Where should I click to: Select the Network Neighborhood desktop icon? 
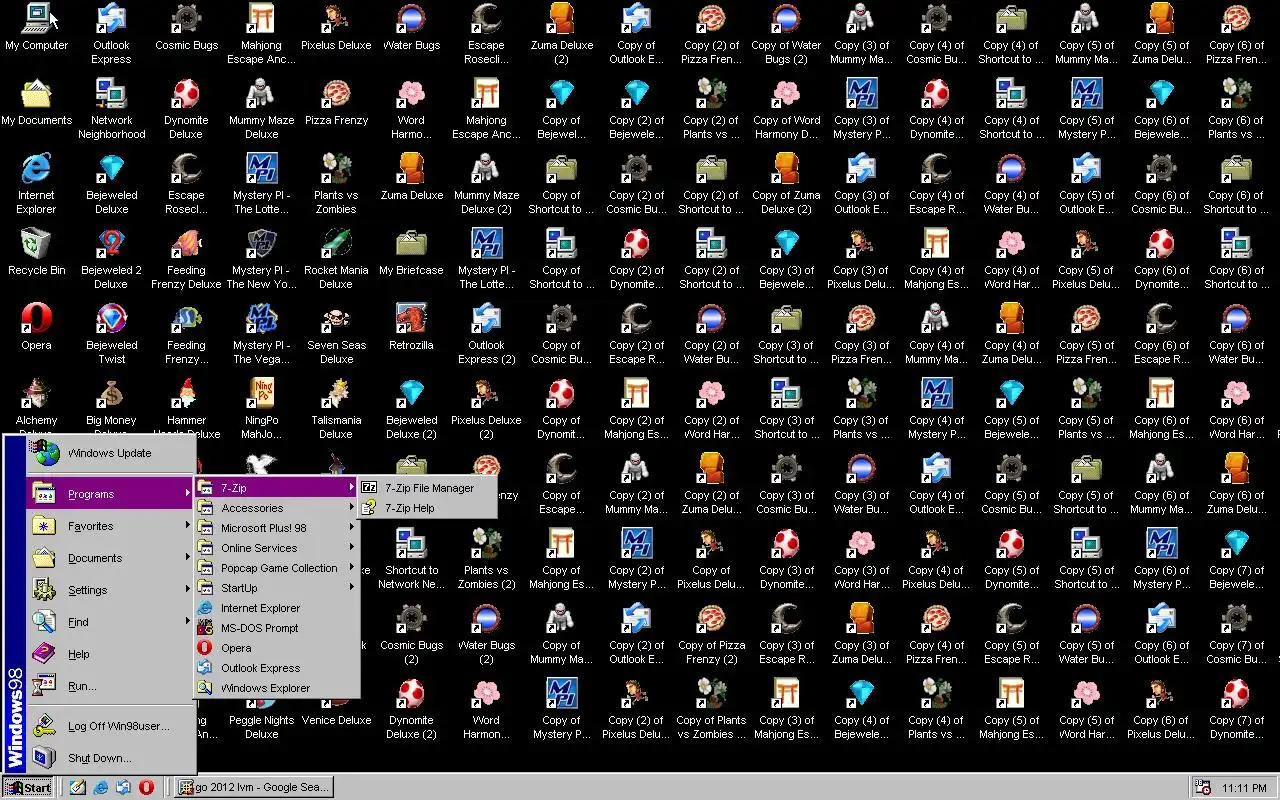click(x=111, y=109)
